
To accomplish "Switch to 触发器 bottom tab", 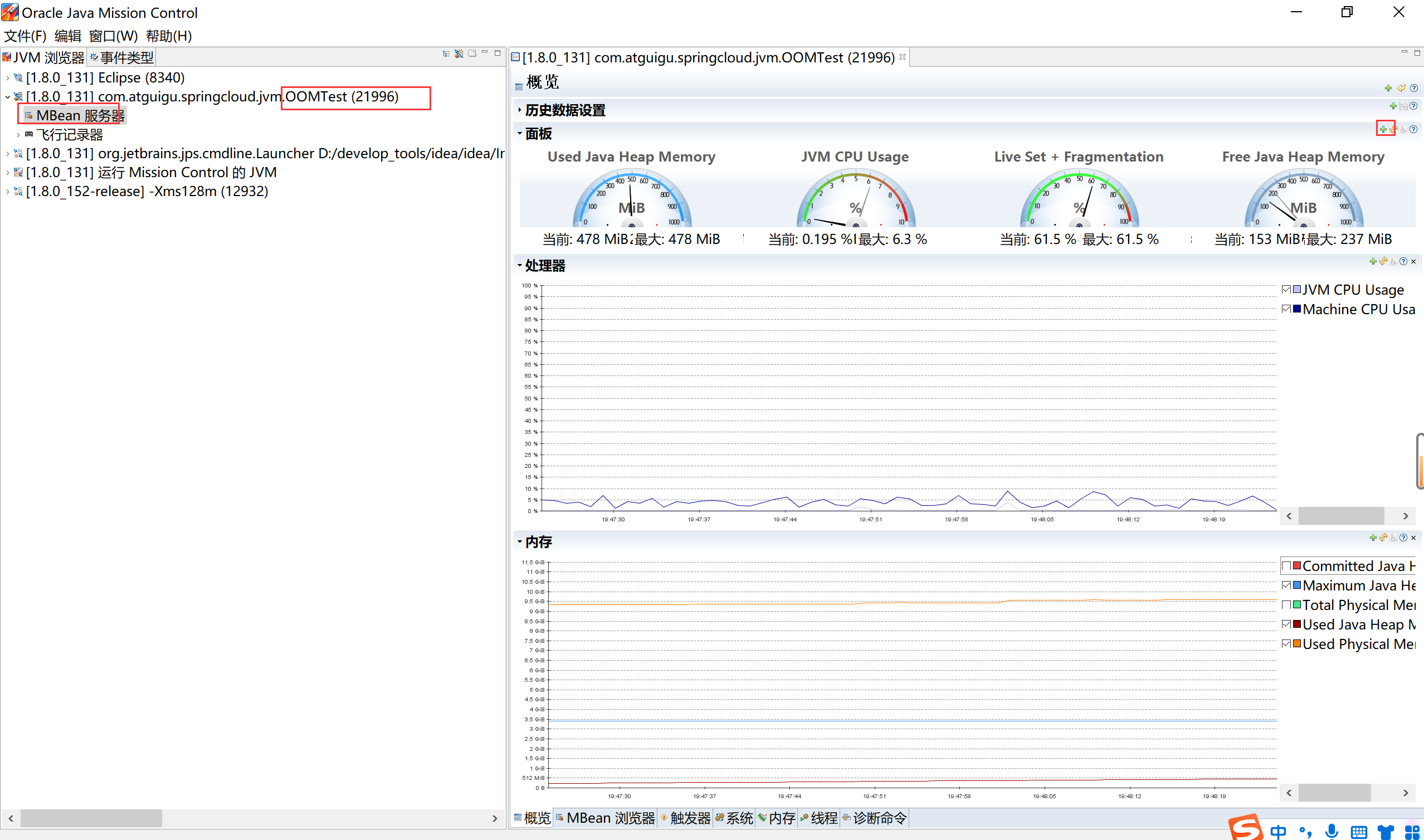I will tap(685, 818).
